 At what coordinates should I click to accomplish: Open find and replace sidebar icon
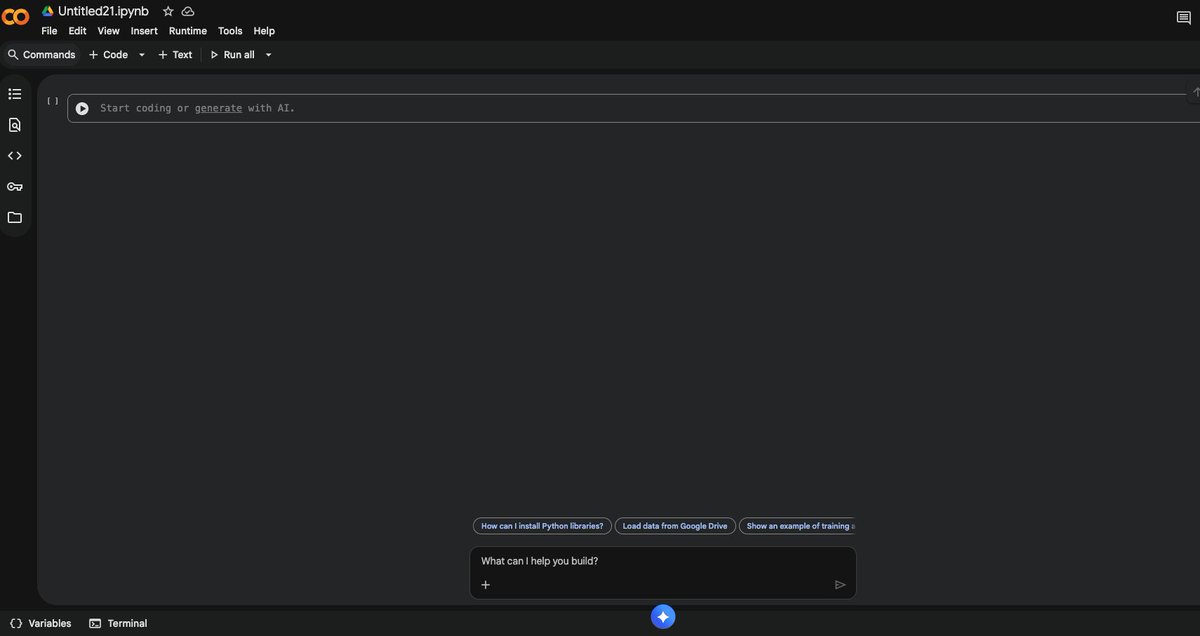[x=15, y=125]
